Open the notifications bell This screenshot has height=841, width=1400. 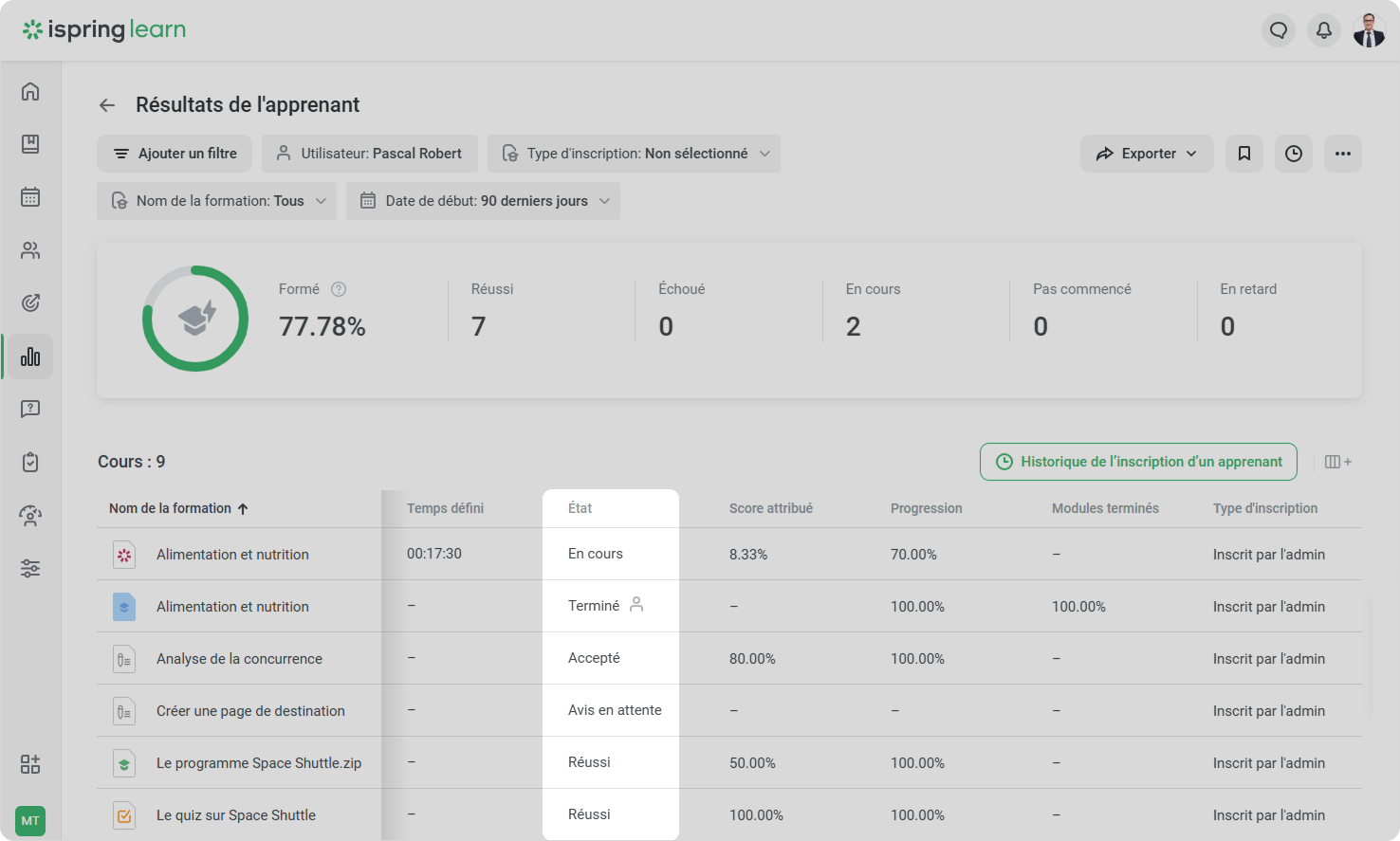1323,30
